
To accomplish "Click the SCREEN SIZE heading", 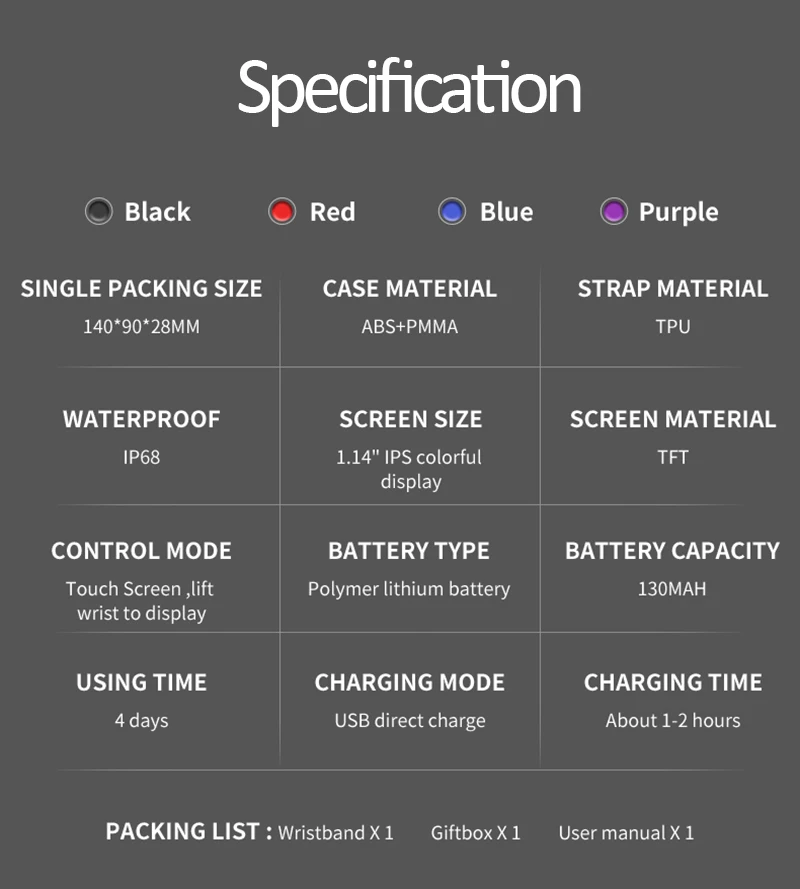I will [x=410, y=419].
